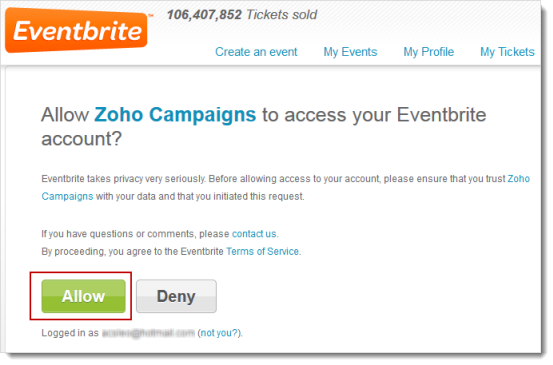Click the 'Eventbrite takes privacy very seriously' sentence

(123, 179)
